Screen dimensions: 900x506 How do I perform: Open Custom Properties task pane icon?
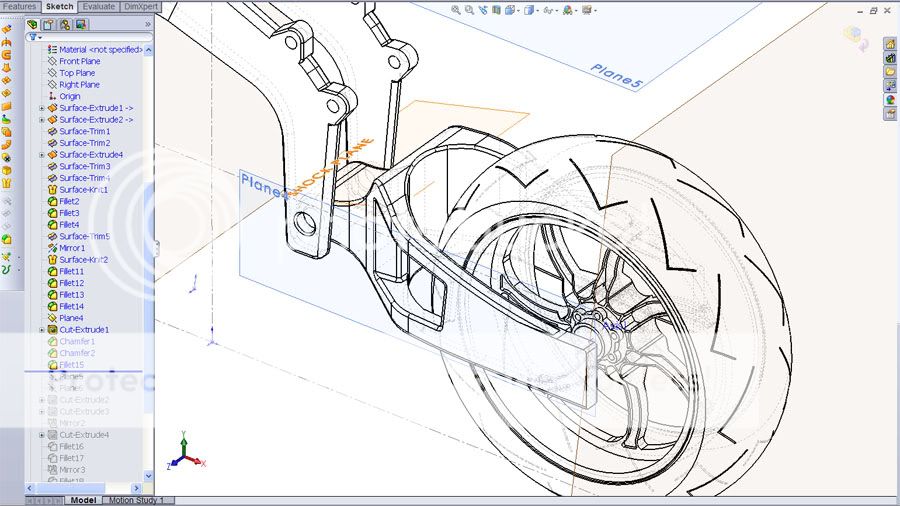(890, 114)
